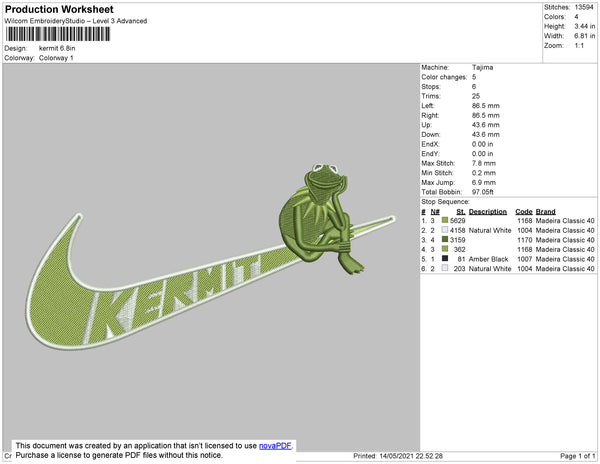The height and width of the screenshot is (464, 600).
Task: Click the 'Colorway 1' value
Action: pos(56,58)
